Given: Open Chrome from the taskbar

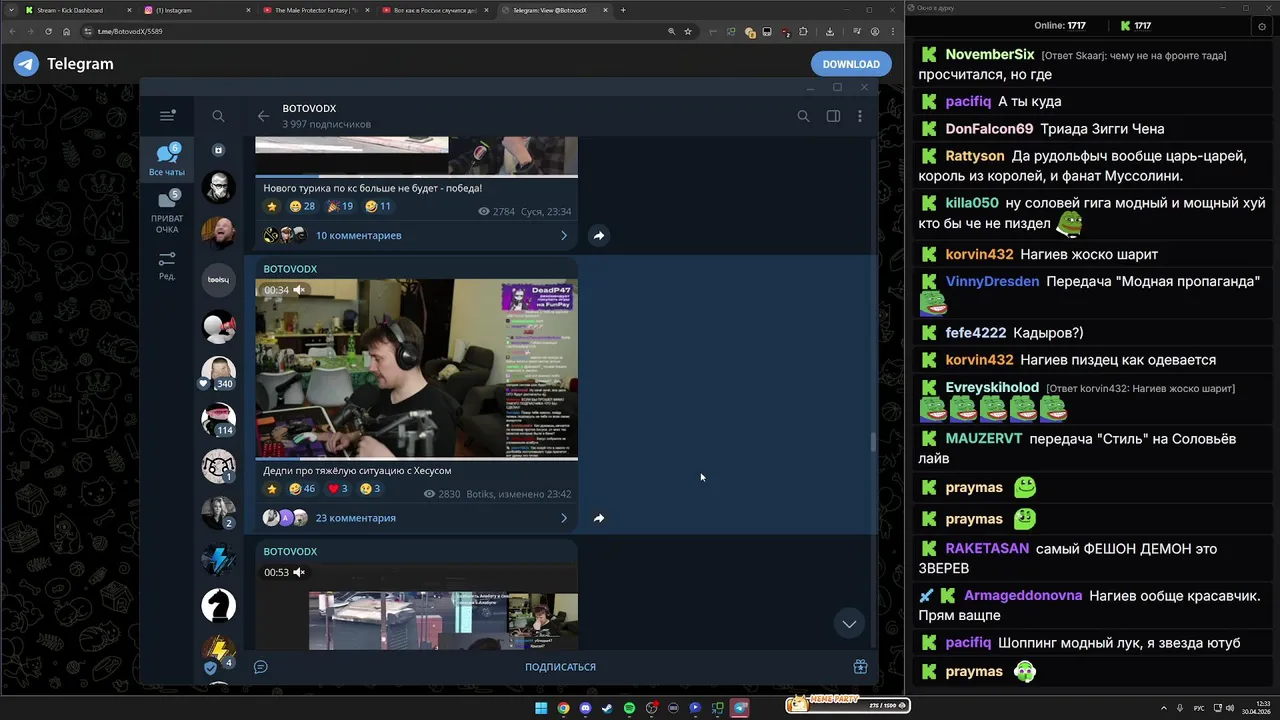Looking at the screenshot, I should (x=563, y=708).
